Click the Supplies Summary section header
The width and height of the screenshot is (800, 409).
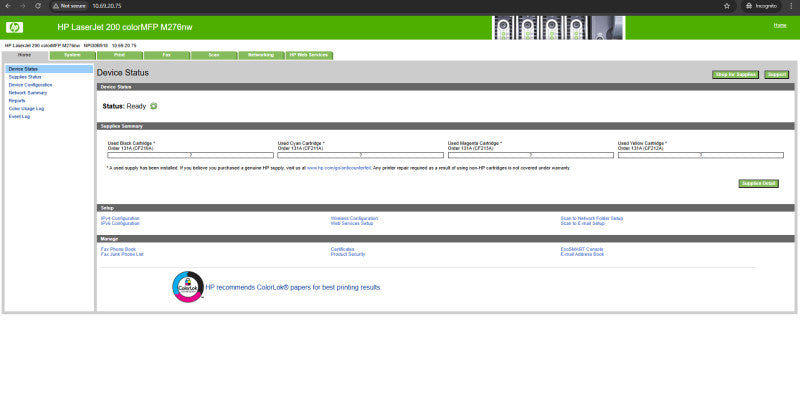coord(445,126)
